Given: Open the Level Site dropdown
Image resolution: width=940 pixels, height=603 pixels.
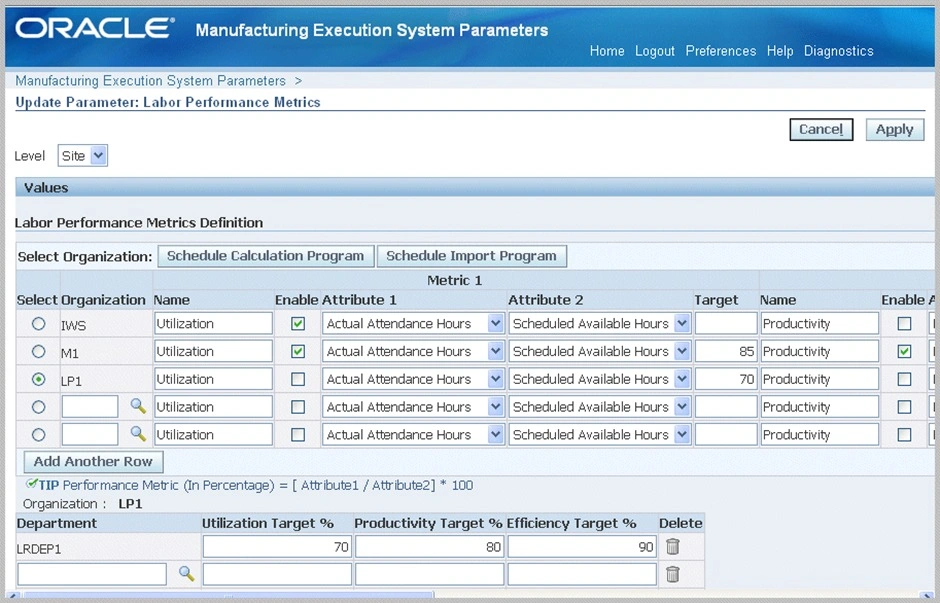Looking at the screenshot, I should point(83,155).
